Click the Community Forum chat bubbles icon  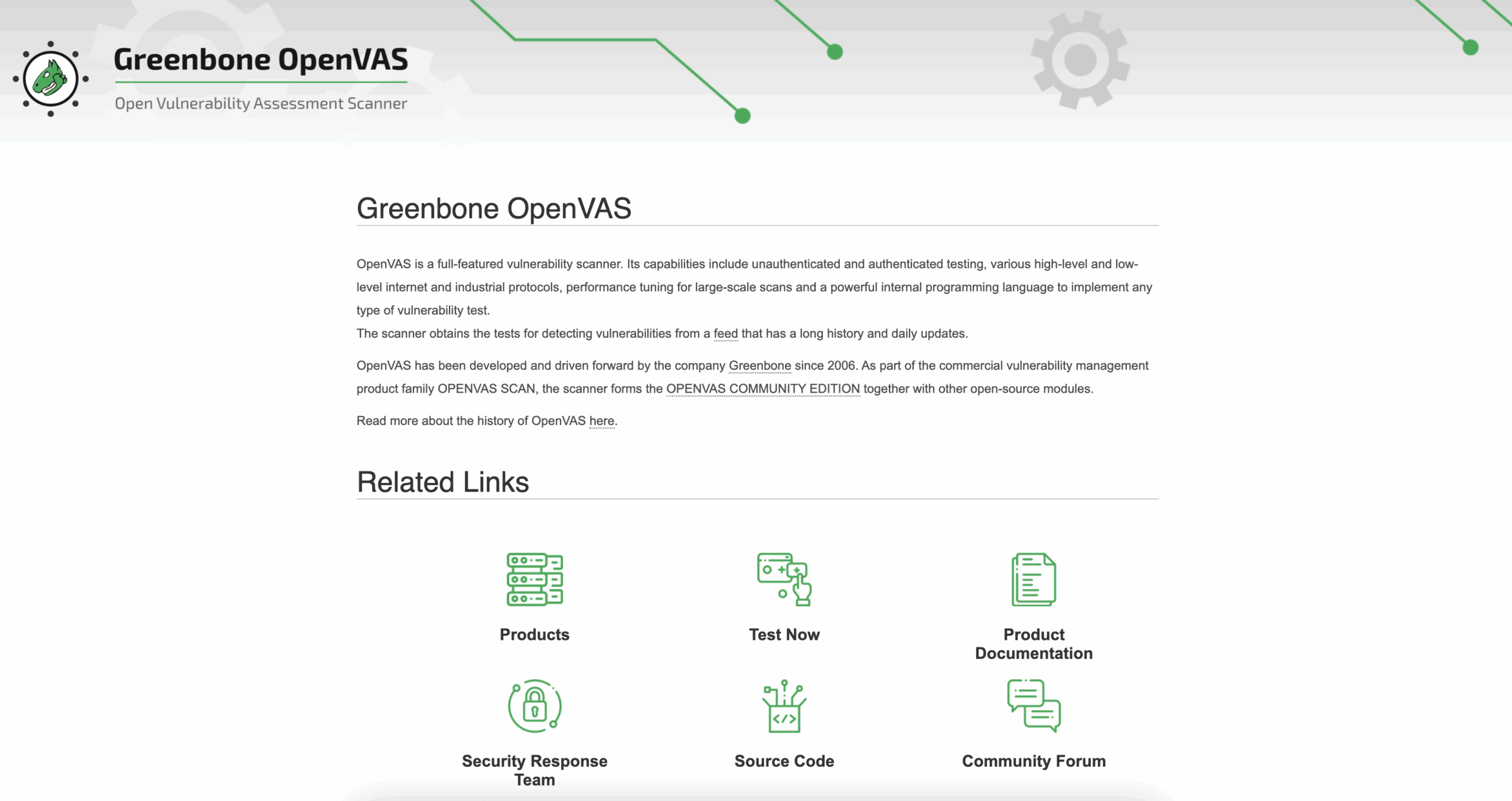[1034, 706]
